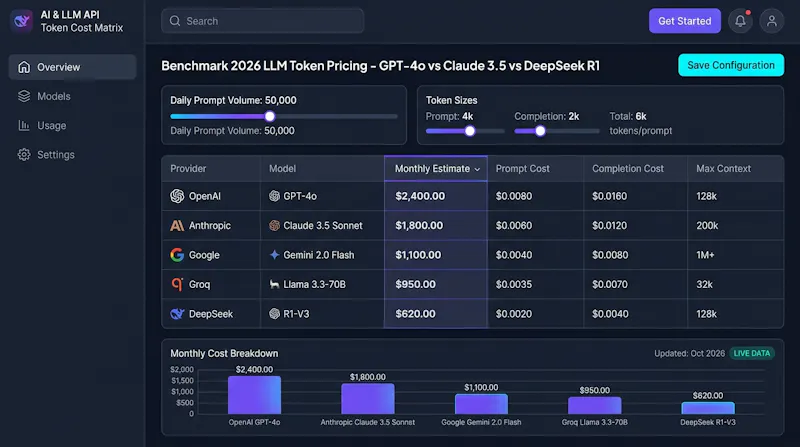
Task: Click the OpenAI GPT-4o chart bar
Action: (x=254, y=395)
